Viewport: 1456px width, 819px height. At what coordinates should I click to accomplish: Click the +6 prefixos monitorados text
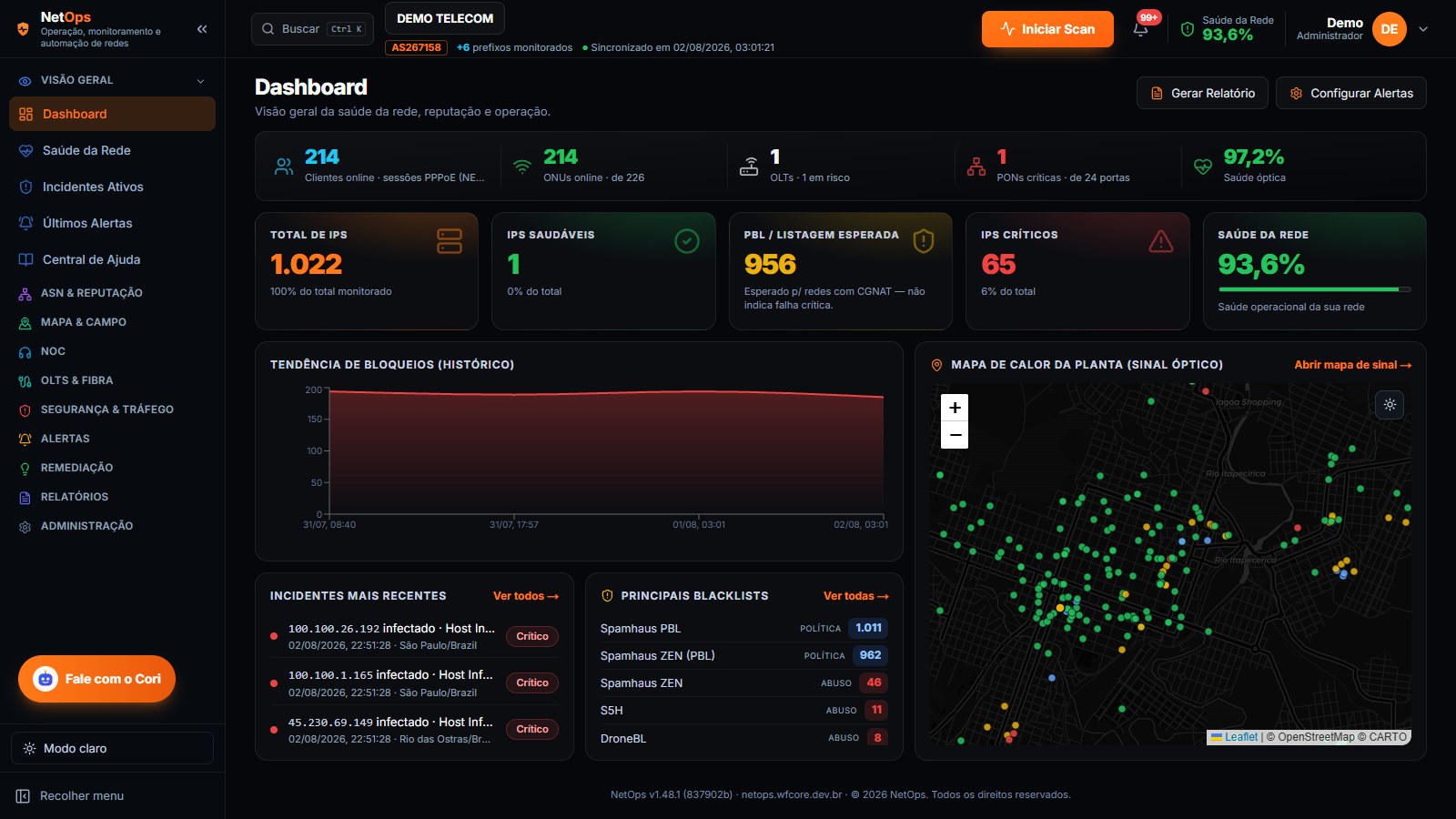[514, 47]
